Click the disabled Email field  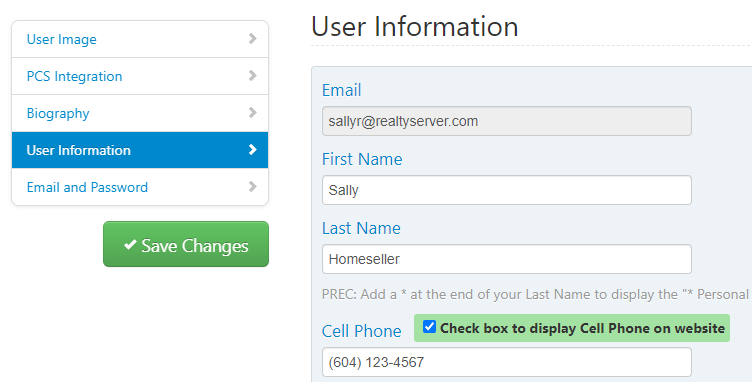507,121
